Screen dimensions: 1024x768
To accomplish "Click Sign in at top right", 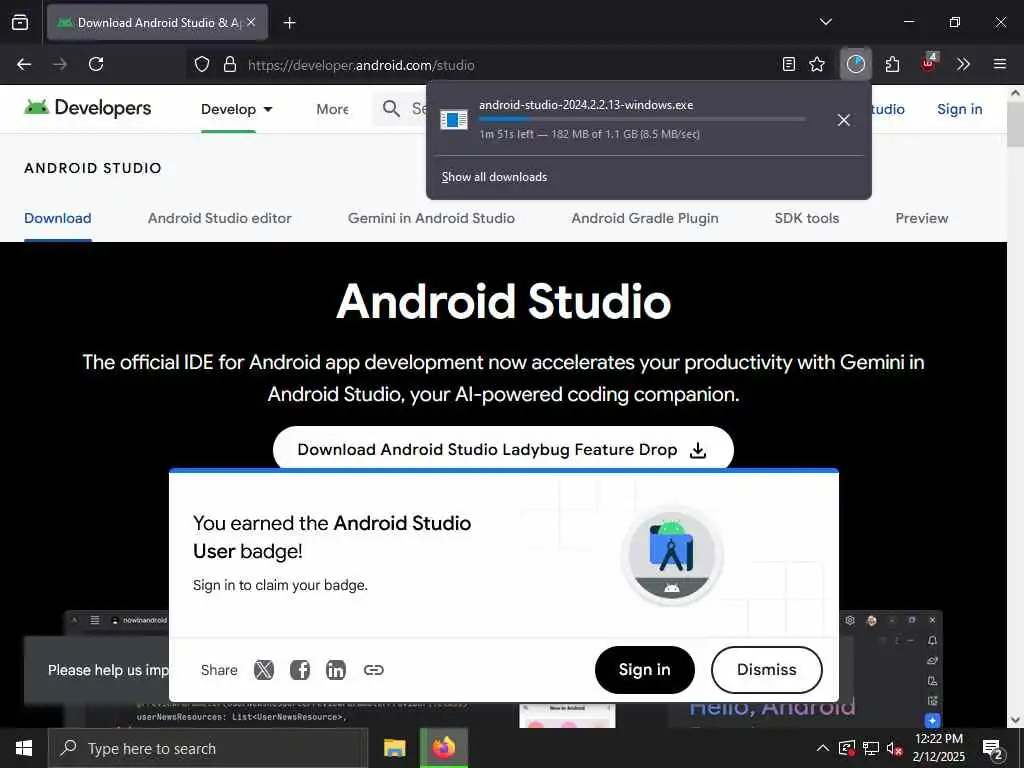I will point(959,109).
